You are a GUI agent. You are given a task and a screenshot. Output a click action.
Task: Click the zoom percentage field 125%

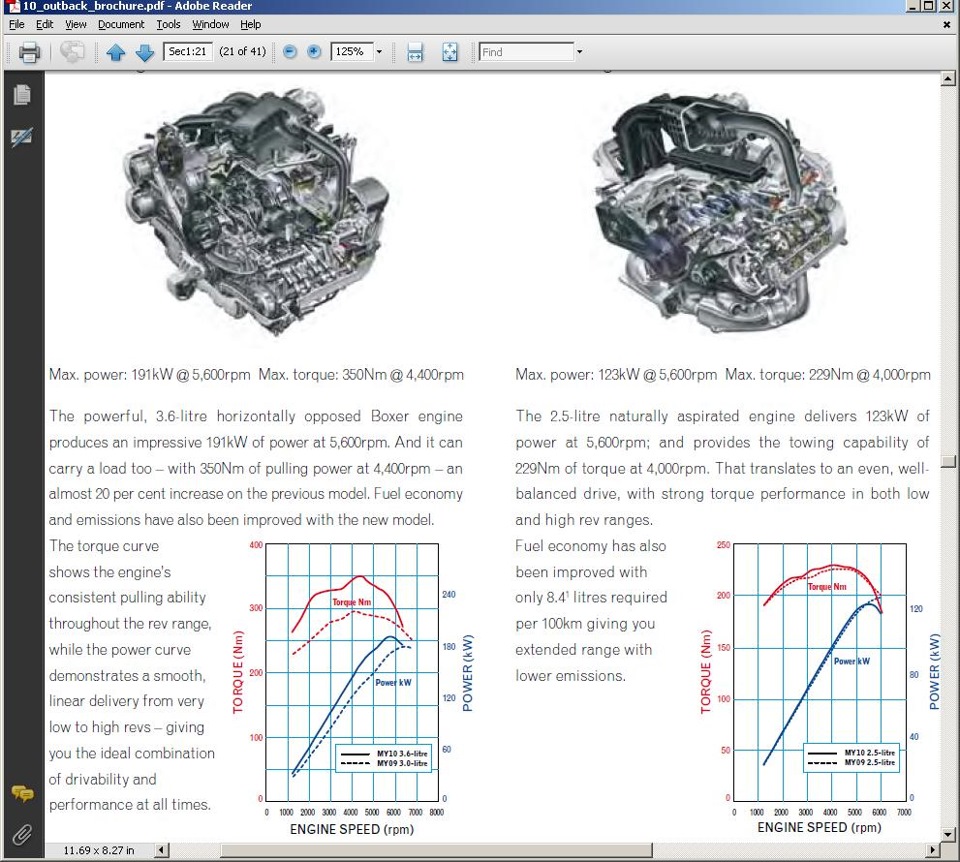click(351, 51)
